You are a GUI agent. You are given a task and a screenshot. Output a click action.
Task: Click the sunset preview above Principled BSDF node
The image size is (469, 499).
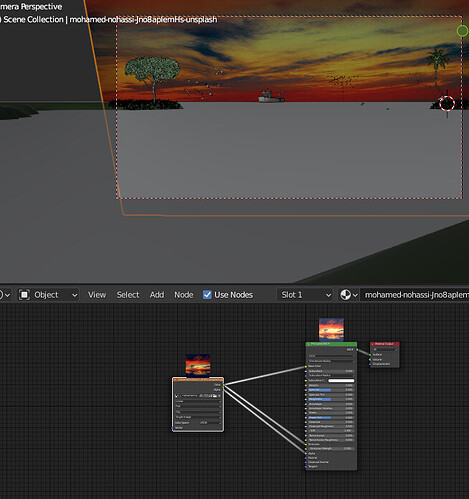pyautogui.click(x=331, y=330)
